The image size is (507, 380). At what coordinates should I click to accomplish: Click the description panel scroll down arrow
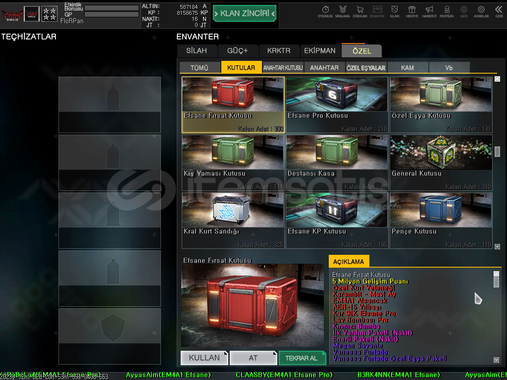[496, 360]
